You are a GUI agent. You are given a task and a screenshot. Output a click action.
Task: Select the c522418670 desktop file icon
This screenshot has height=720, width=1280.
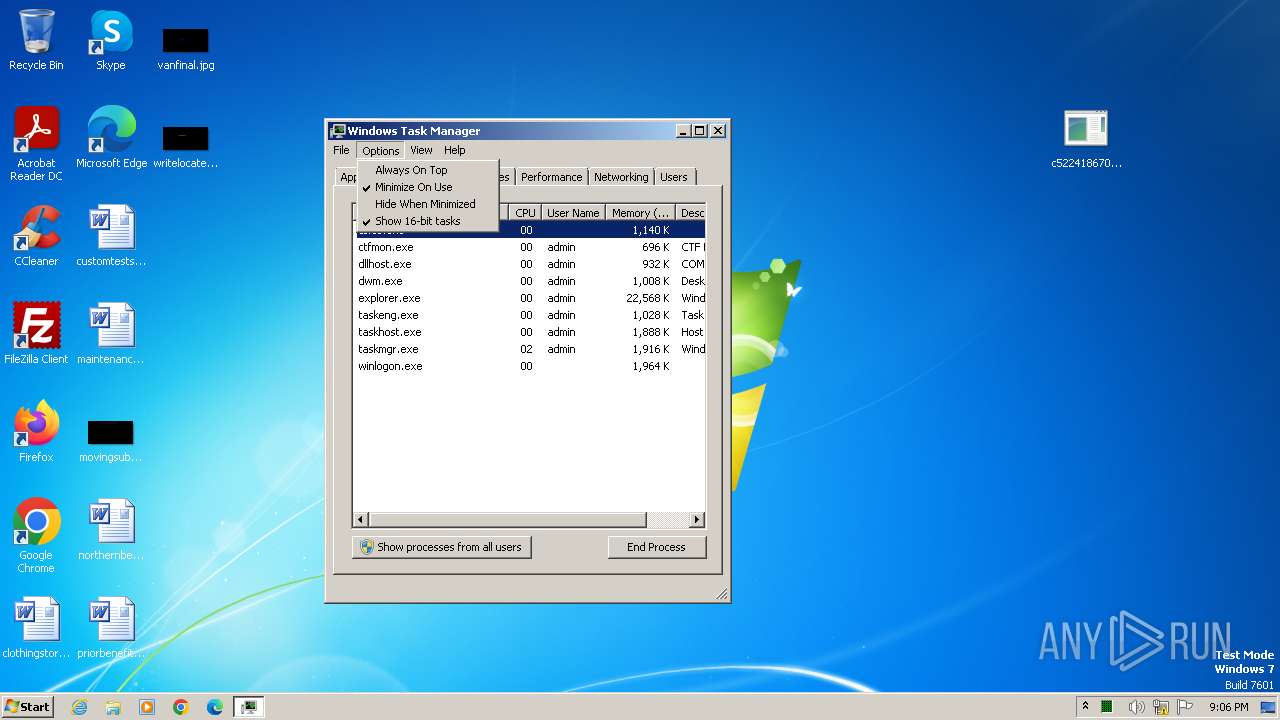(x=1086, y=138)
